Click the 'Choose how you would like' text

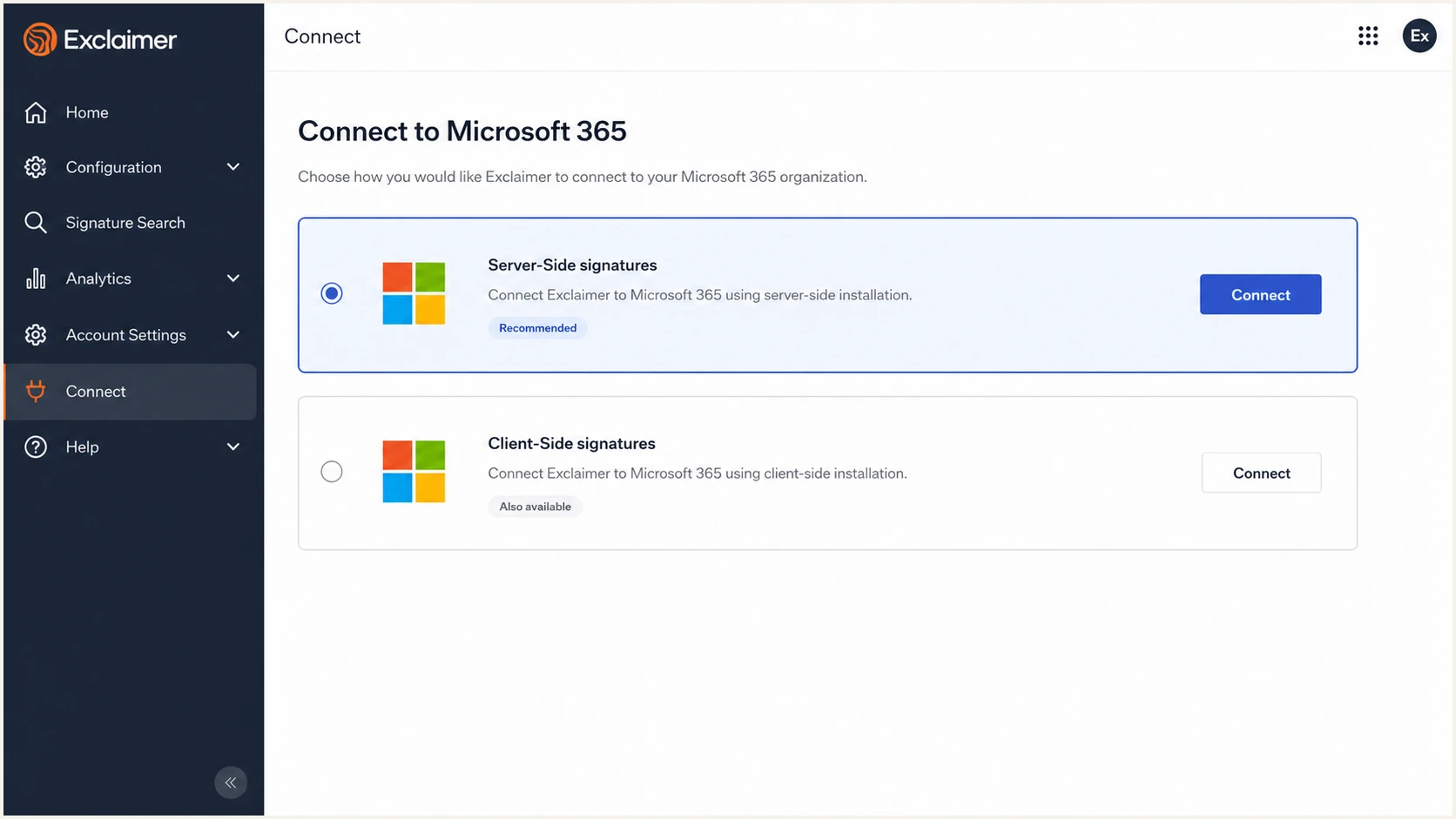[583, 177]
